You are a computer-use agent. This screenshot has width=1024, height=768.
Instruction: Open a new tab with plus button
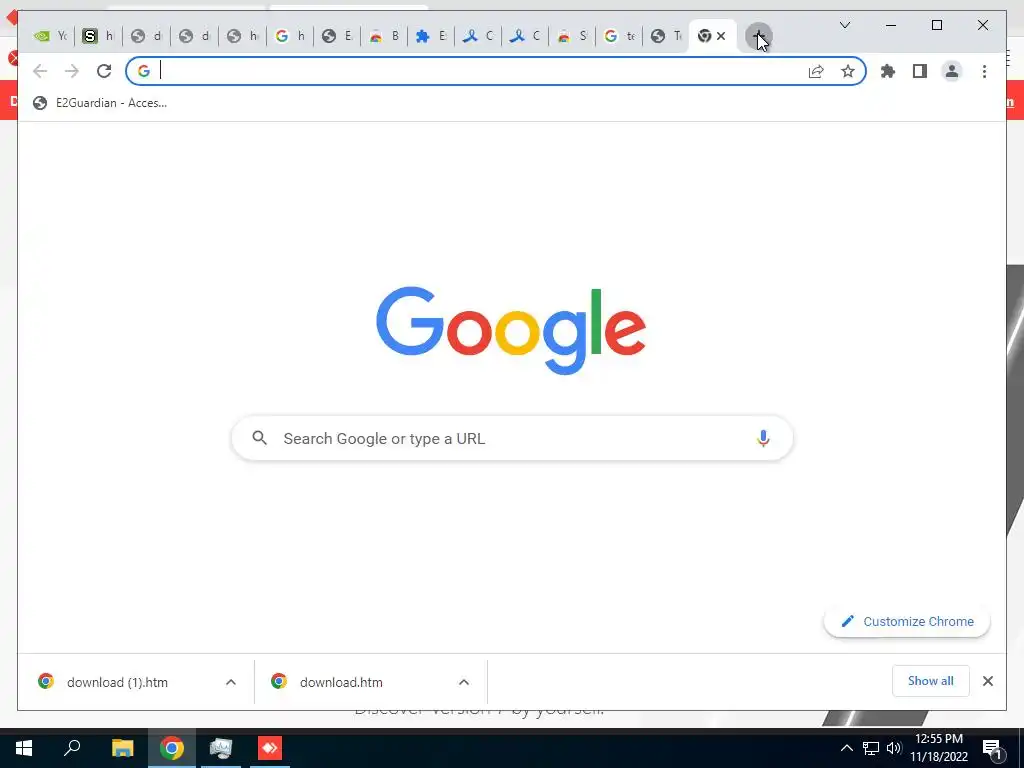coord(758,36)
